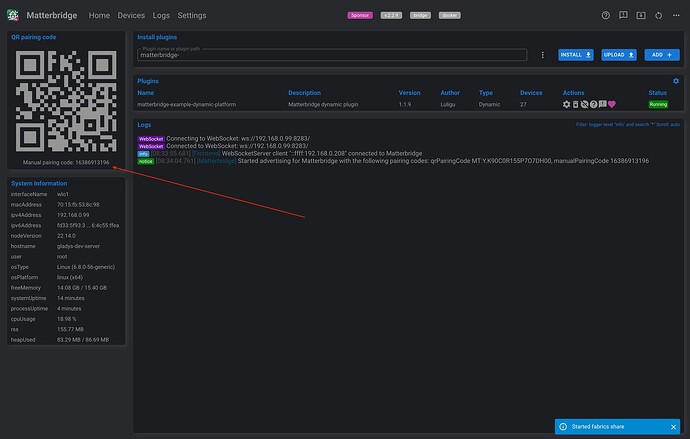Click the Devices column header
The width and height of the screenshot is (690, 439).
pyautogui.click(x=531, y=93)
